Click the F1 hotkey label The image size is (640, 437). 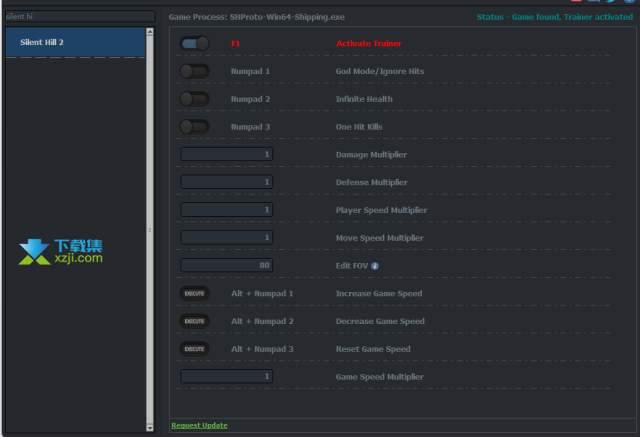[x=235, y=44]
